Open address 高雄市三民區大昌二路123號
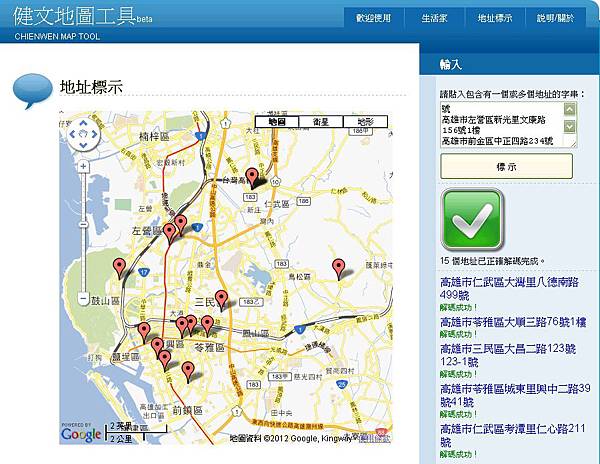 (x=508, y=355)
